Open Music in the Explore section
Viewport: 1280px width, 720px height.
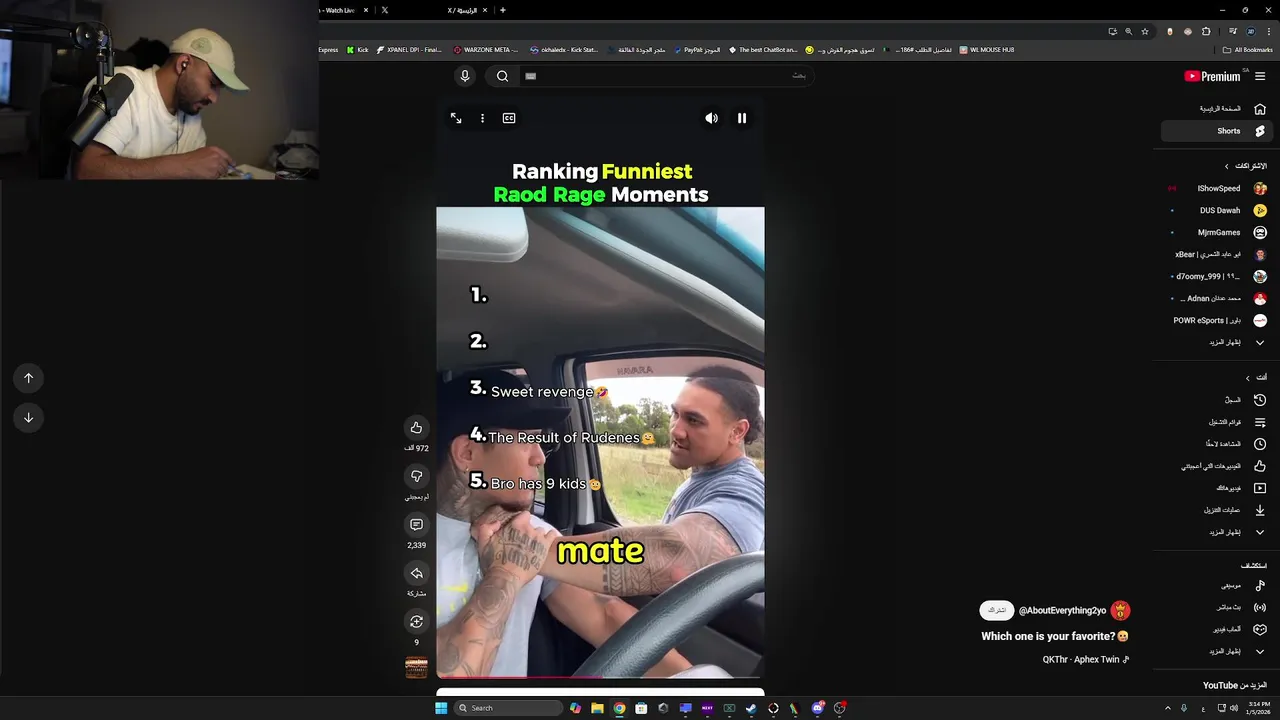(x=1216, y=586)
